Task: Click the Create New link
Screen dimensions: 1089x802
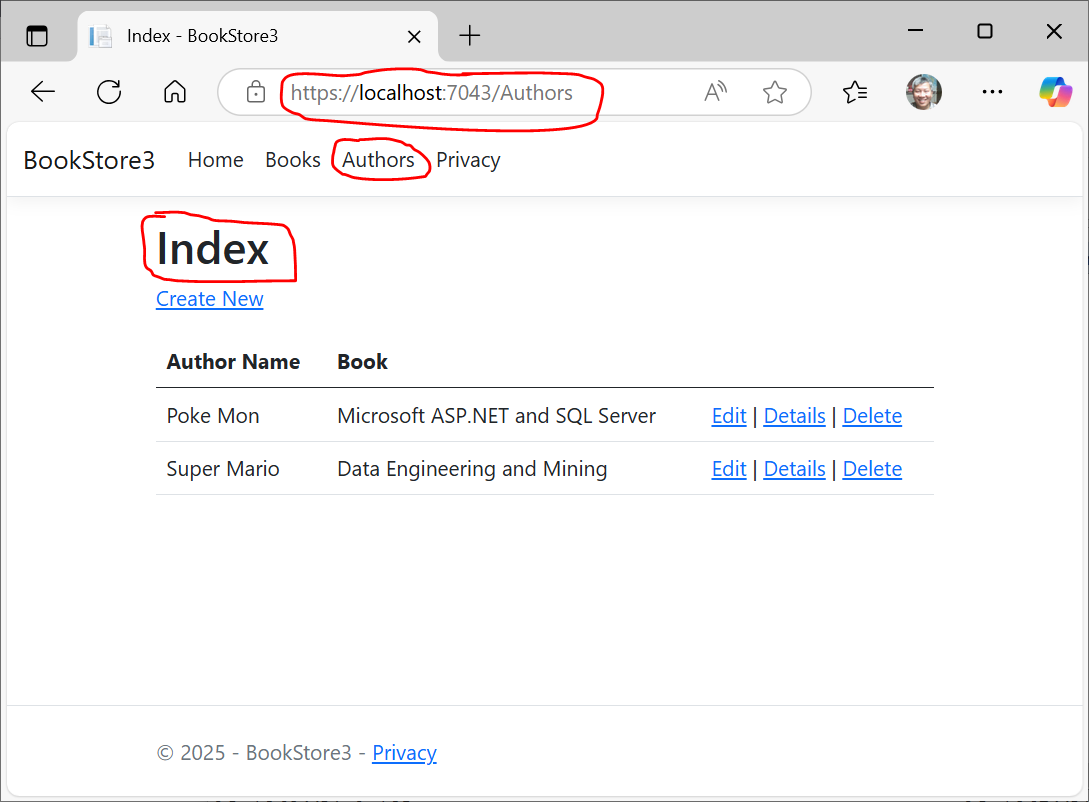Action: [210, 299]
